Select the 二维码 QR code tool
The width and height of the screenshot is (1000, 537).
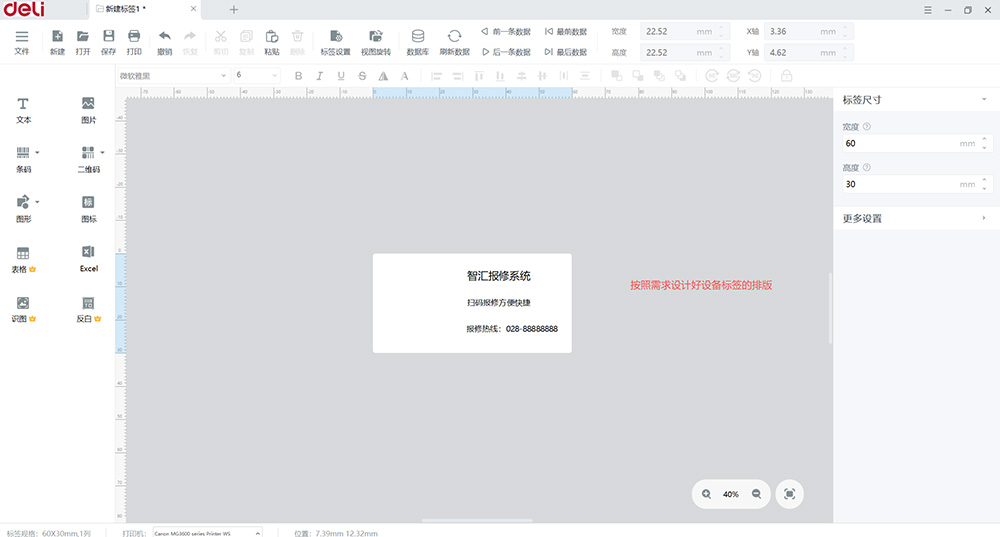click(x=88, y=159)
